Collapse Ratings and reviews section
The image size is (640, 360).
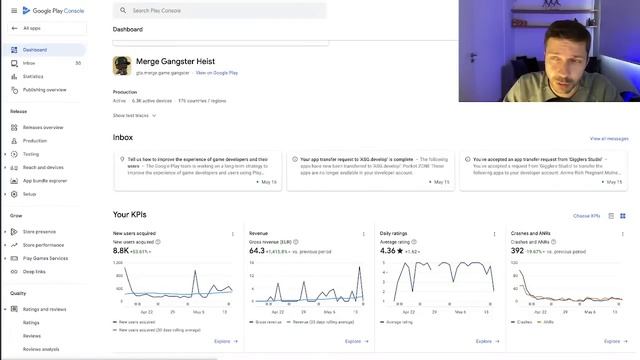click(x=5, y=309)
